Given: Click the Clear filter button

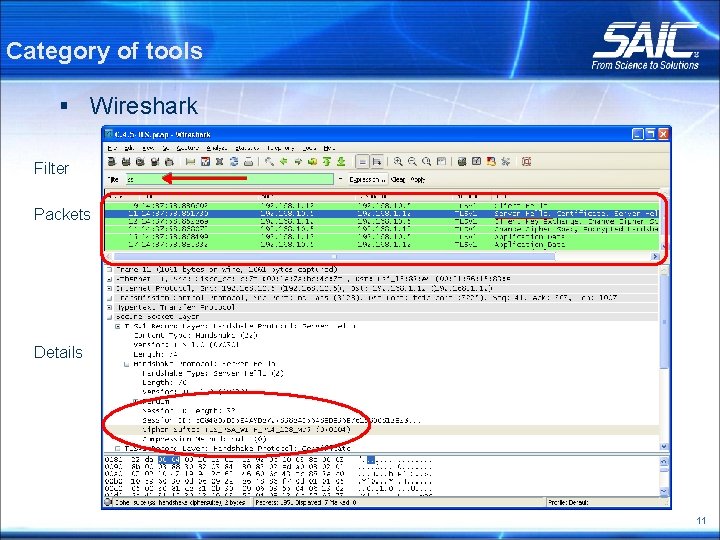Looking at the screenshot, I should (398, 180).
